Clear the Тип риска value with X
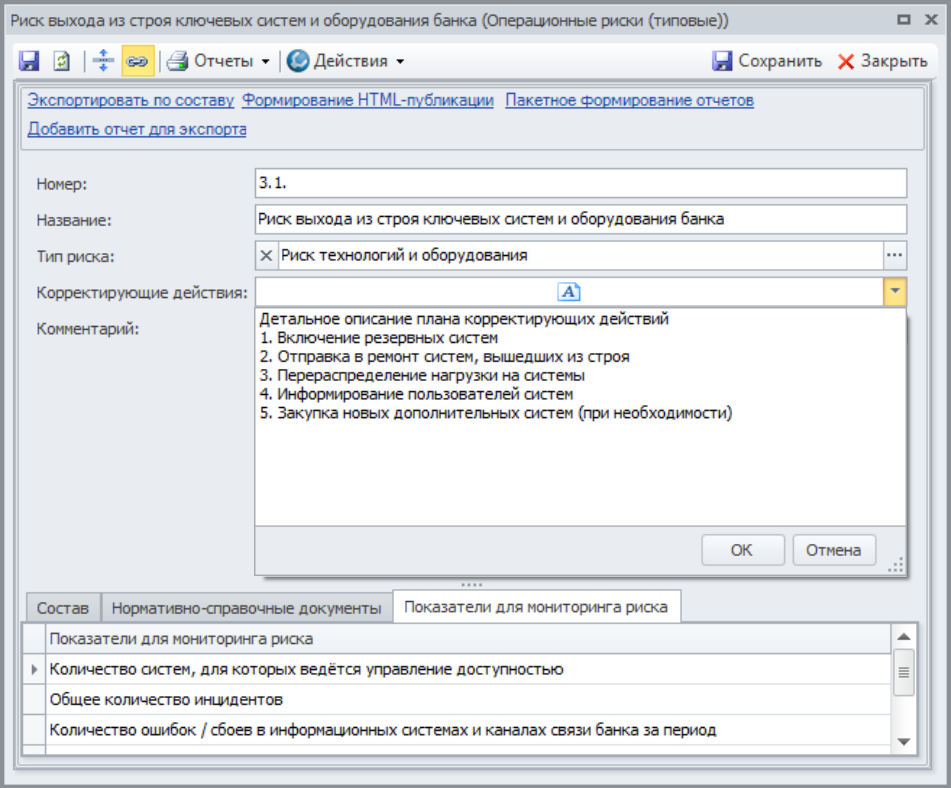 pos(266,255)
